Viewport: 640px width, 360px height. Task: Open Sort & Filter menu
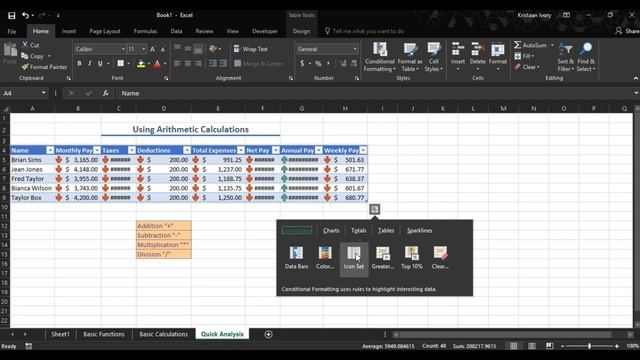[565, 57]
